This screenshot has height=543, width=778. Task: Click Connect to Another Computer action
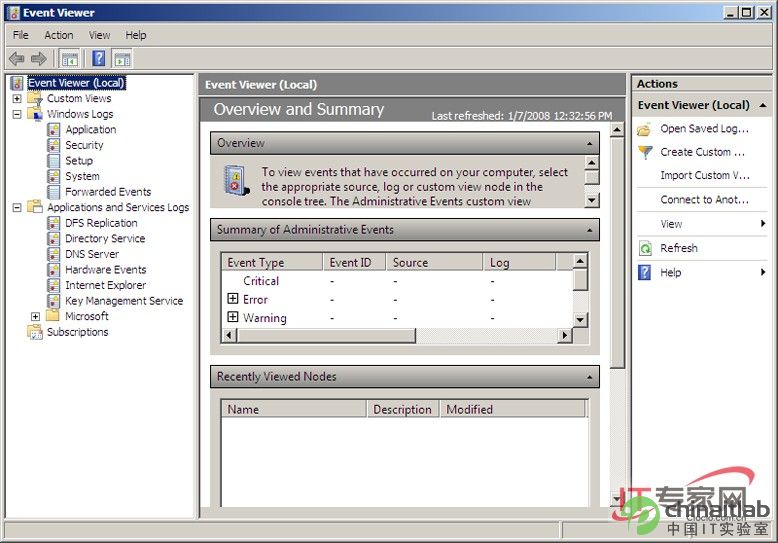[704, 199]
